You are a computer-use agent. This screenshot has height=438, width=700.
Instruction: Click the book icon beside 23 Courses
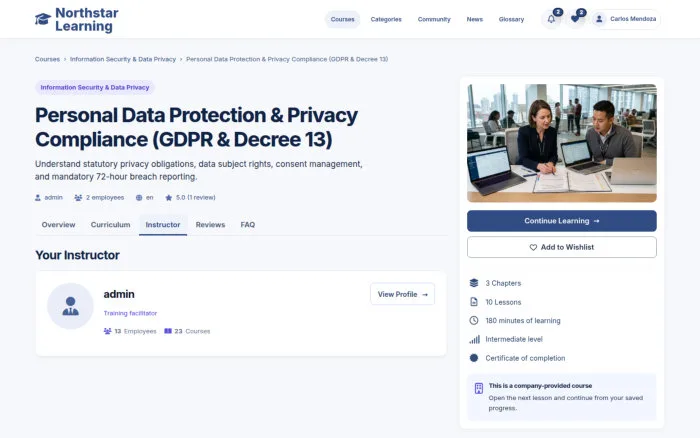pos(168,331)
